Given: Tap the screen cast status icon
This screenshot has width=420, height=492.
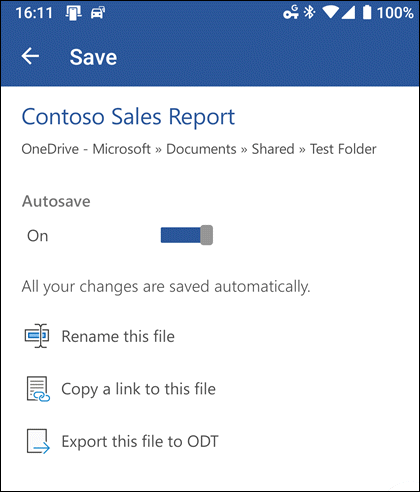Looking at the screenshot, I should (73, 13).
